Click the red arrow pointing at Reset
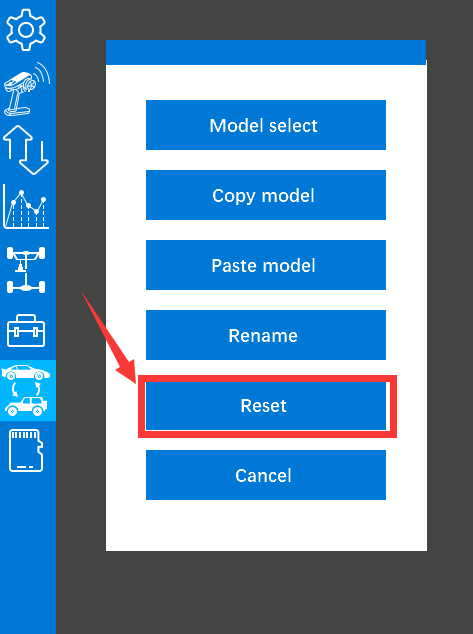The width and height of the screenshot is (473, 634). coord(108,338)
